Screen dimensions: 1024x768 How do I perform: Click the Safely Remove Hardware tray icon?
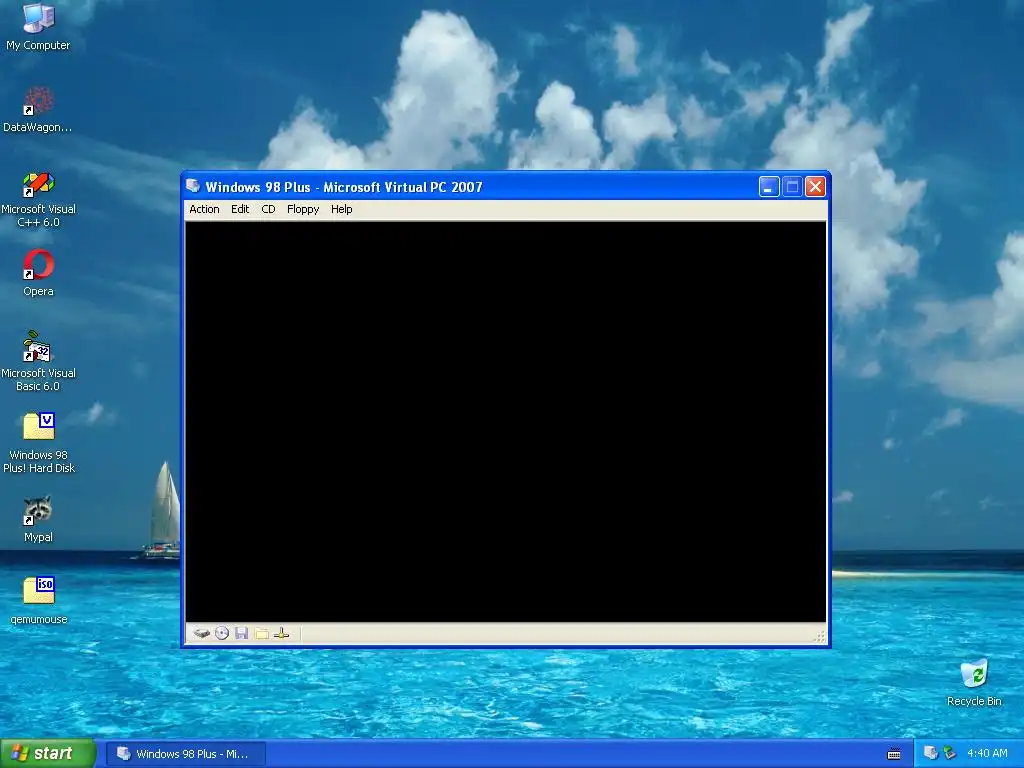[949, 753]
